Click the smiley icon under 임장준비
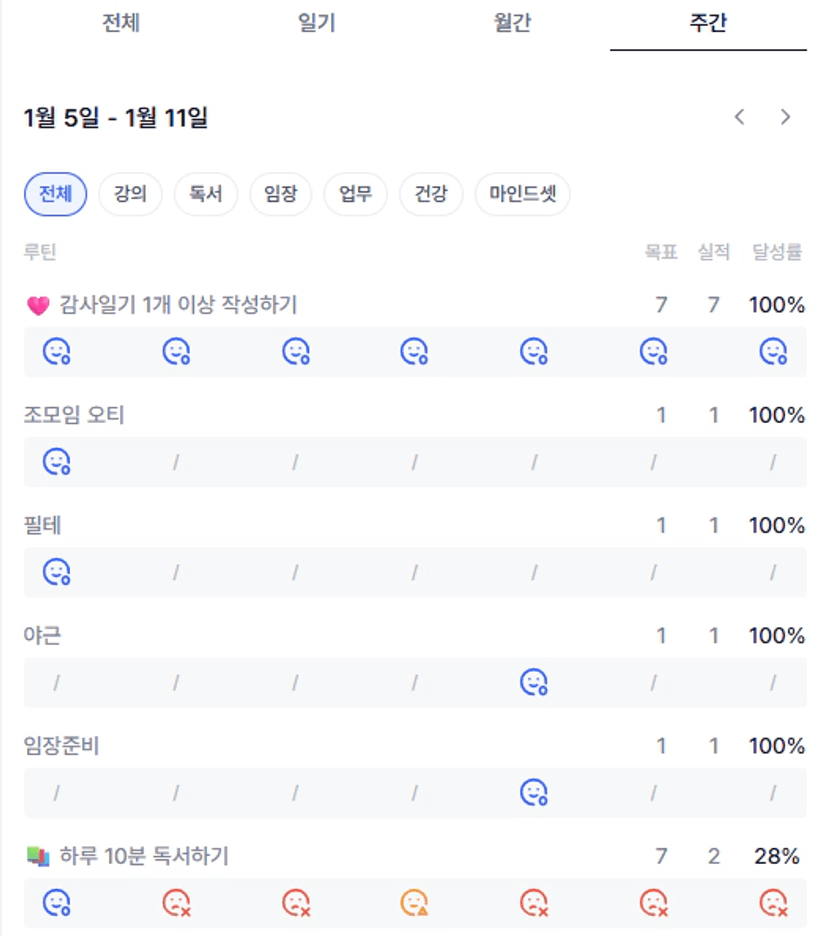Screen dimensions: 827x936 click(534, 793)
